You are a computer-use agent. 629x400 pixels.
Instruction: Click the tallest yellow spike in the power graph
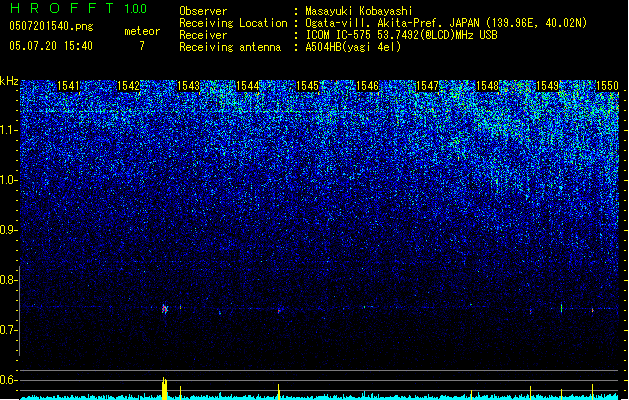[x=164, y=388]
